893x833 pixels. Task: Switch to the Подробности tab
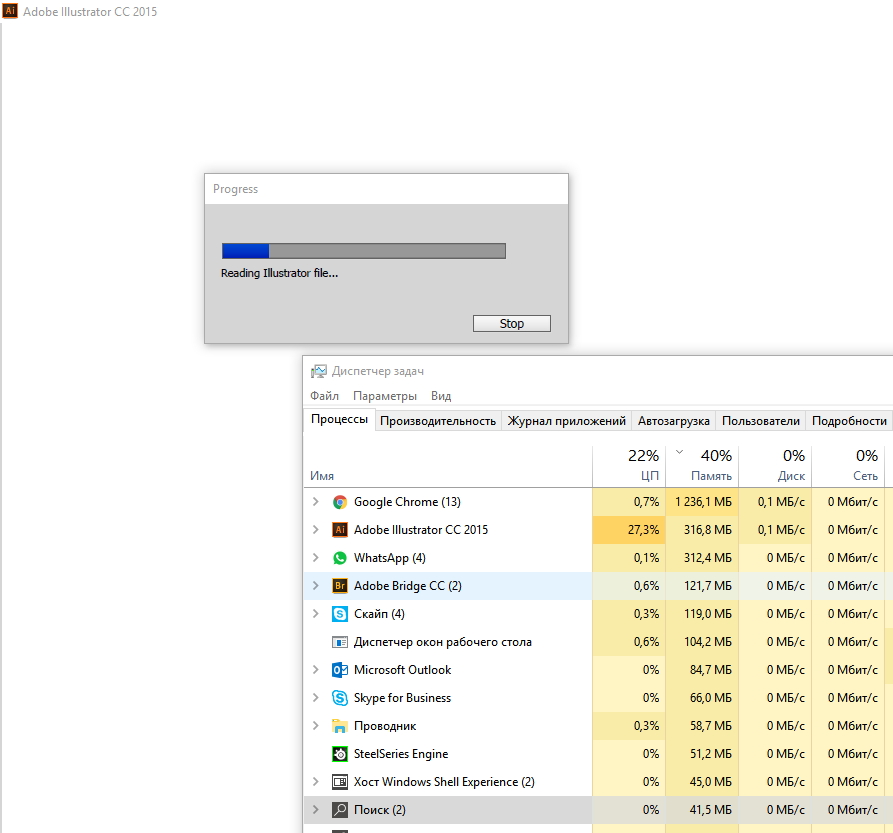(849, 421)
